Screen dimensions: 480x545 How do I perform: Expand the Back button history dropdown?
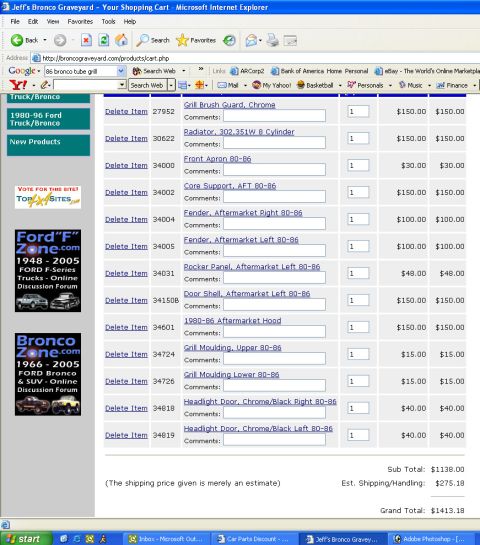click(45, 40)
